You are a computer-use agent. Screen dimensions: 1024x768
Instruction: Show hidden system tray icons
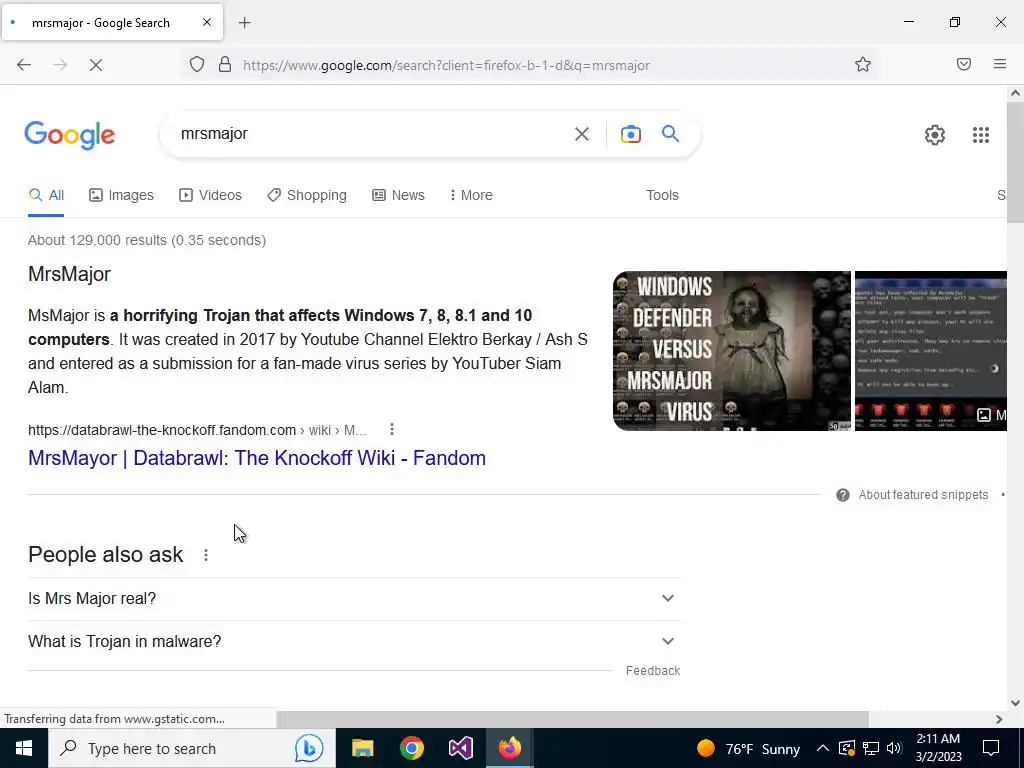(823, 748)
